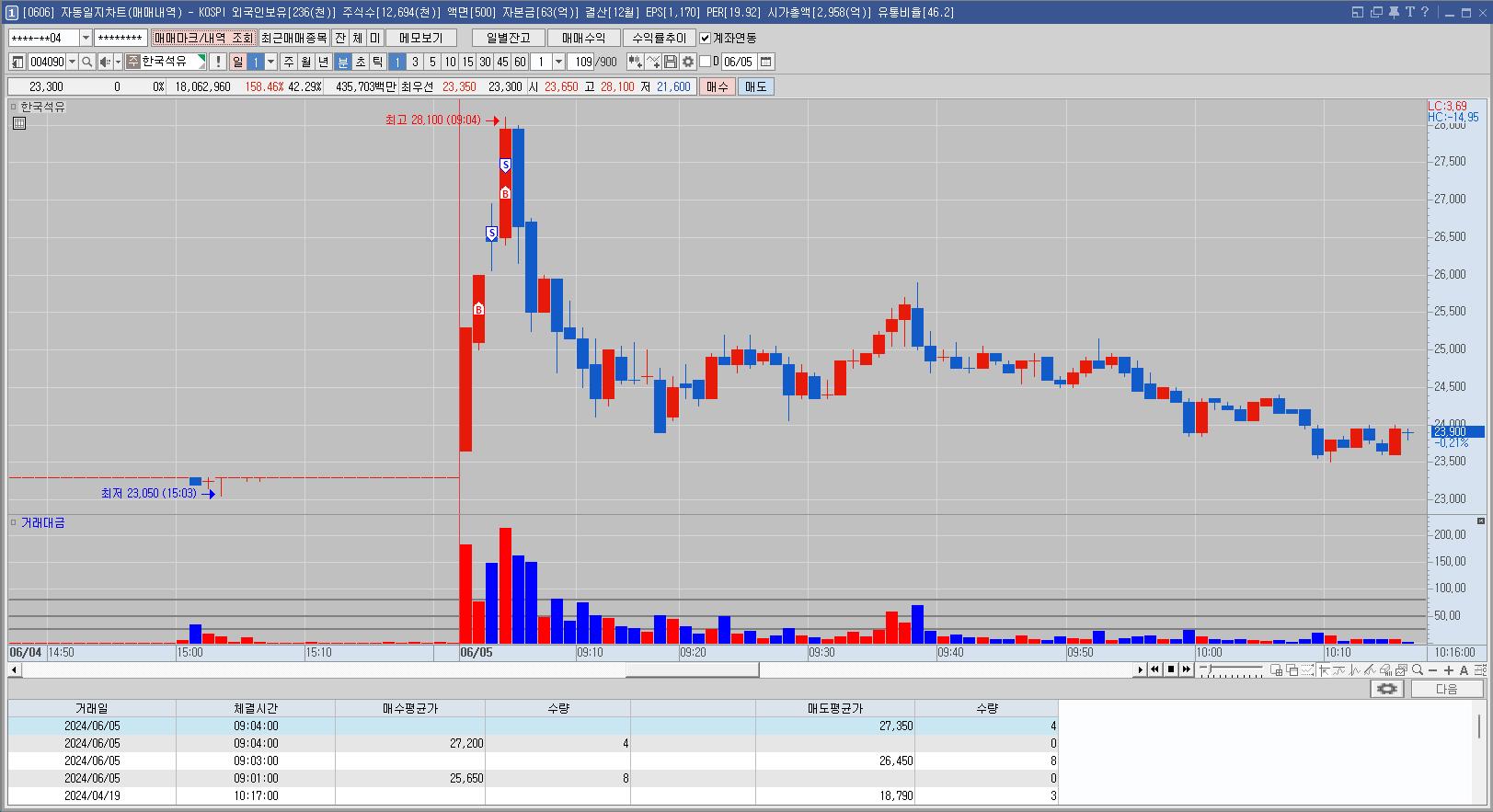This screenshot has height=812, width=1493.
Task: Open the account number dropdown
Action: (86, 38)
